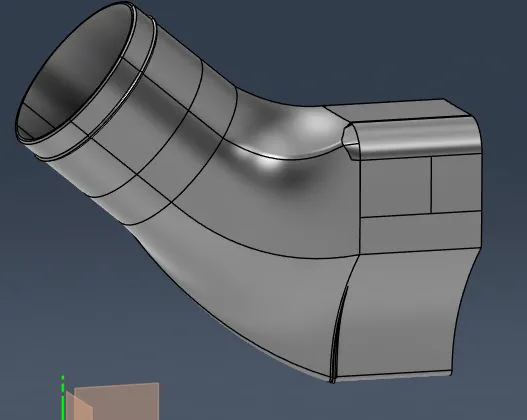Select the rounded top fillet on rectangular outlet
527x420 pixels.
(417, 138)
